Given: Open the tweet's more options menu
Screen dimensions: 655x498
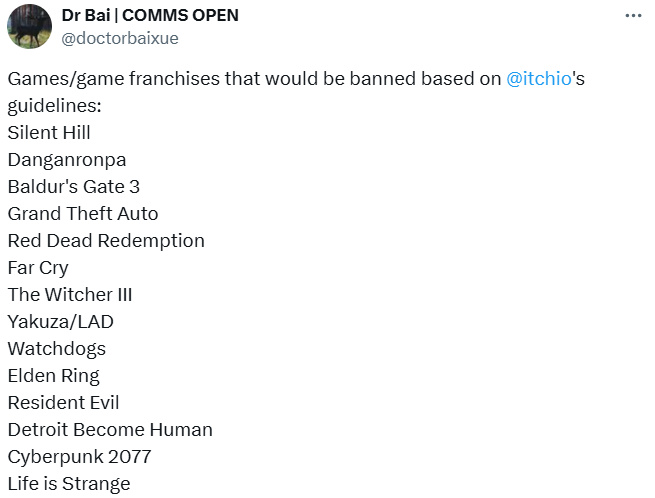Looking at the screenshot, I should 633,16.
